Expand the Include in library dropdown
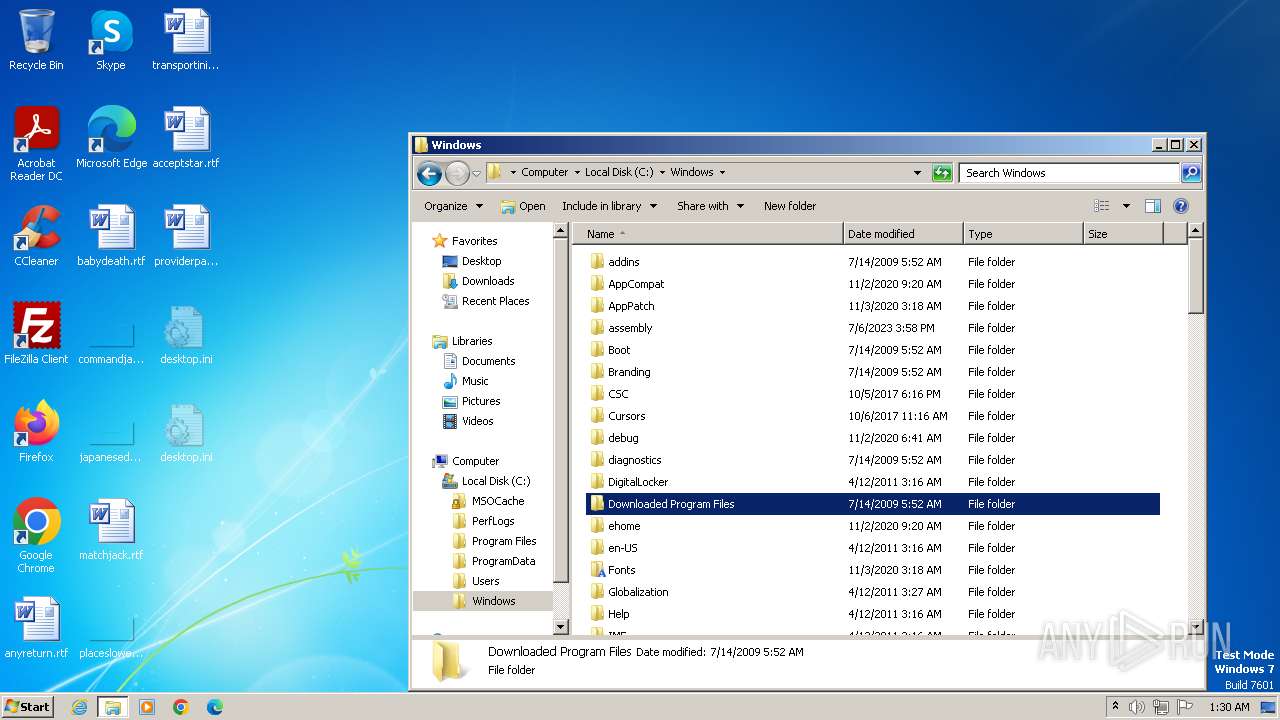The image size is (1280, 720). tap(609, 206)
